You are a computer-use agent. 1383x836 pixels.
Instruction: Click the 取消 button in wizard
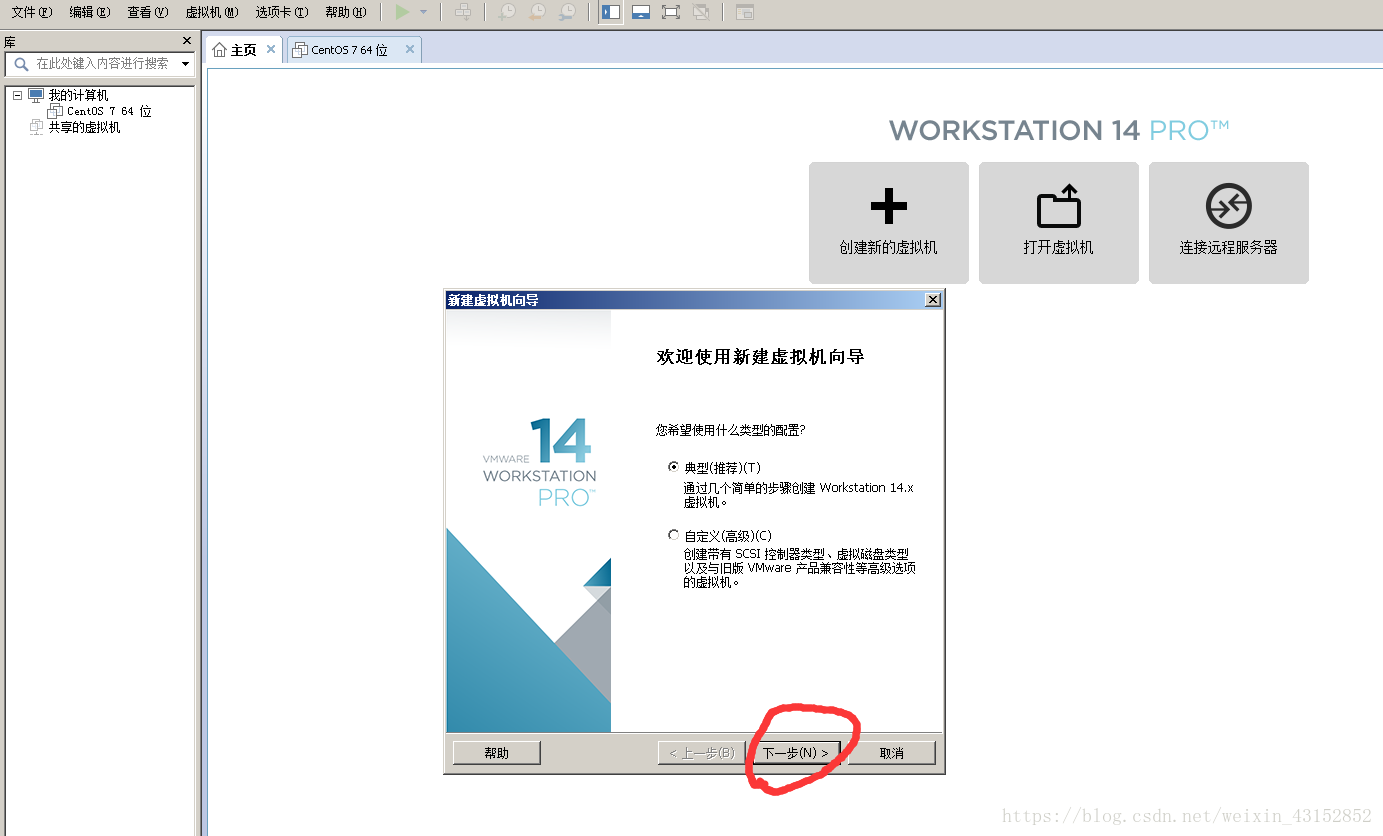click(892, 753)
